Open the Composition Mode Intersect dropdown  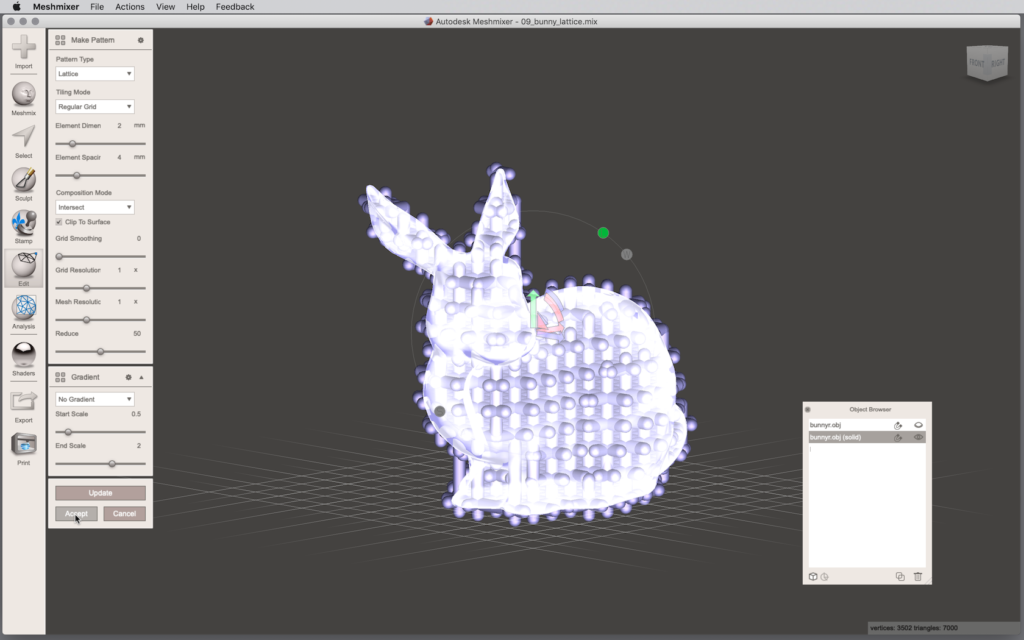(x=95, y=207)
